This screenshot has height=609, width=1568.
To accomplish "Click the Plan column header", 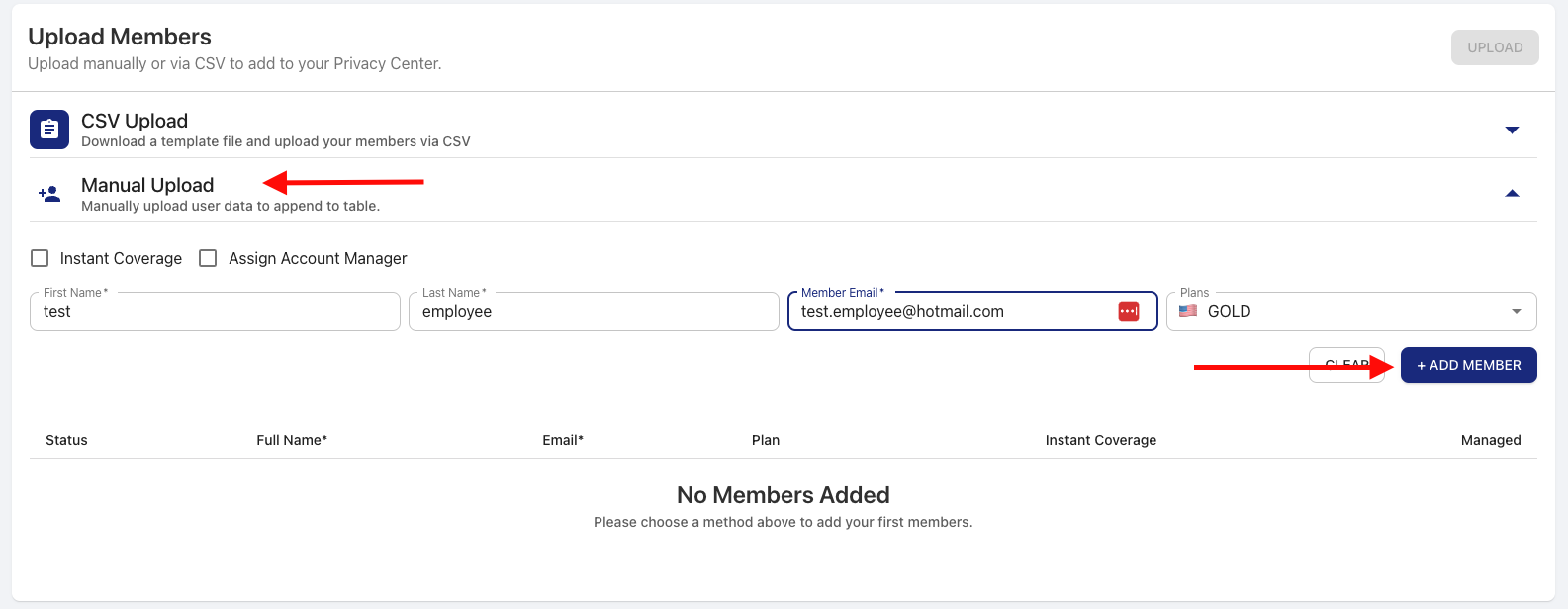I will click(765, 440).
